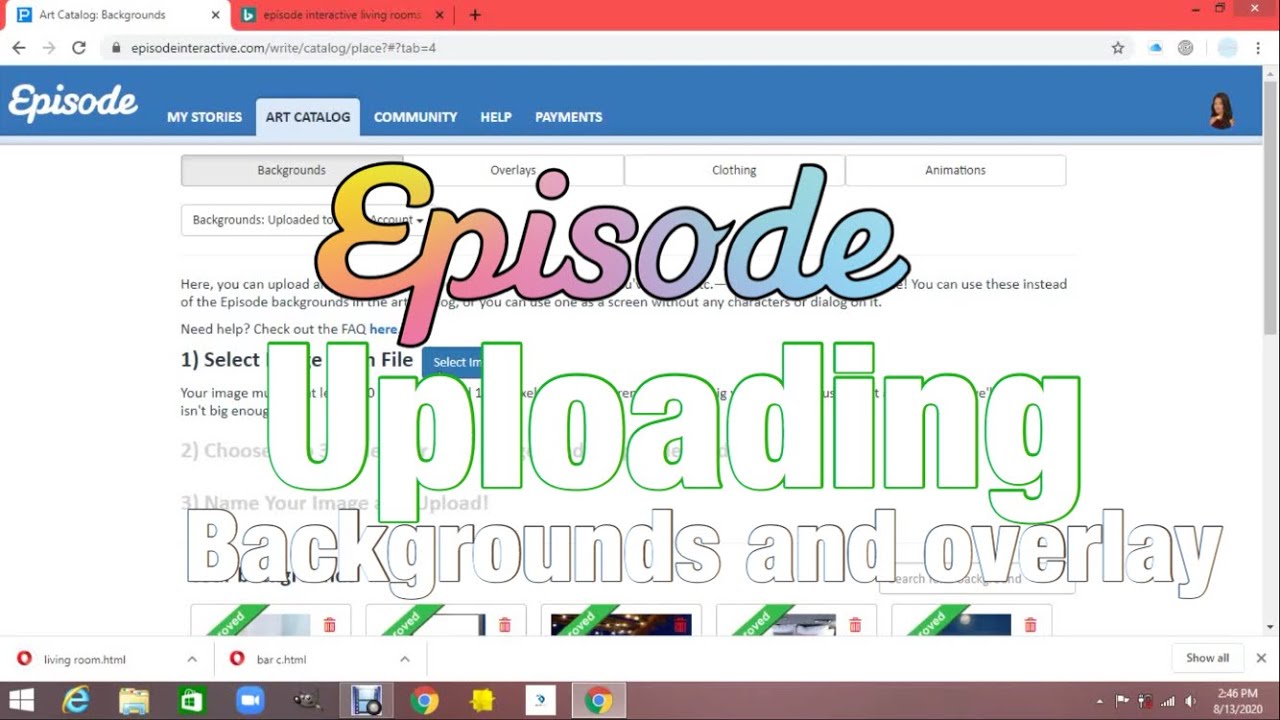Open the FAQ 'here' link
Image resolution: width=1280 pixels, height=720 pixels.
[383, 329]
